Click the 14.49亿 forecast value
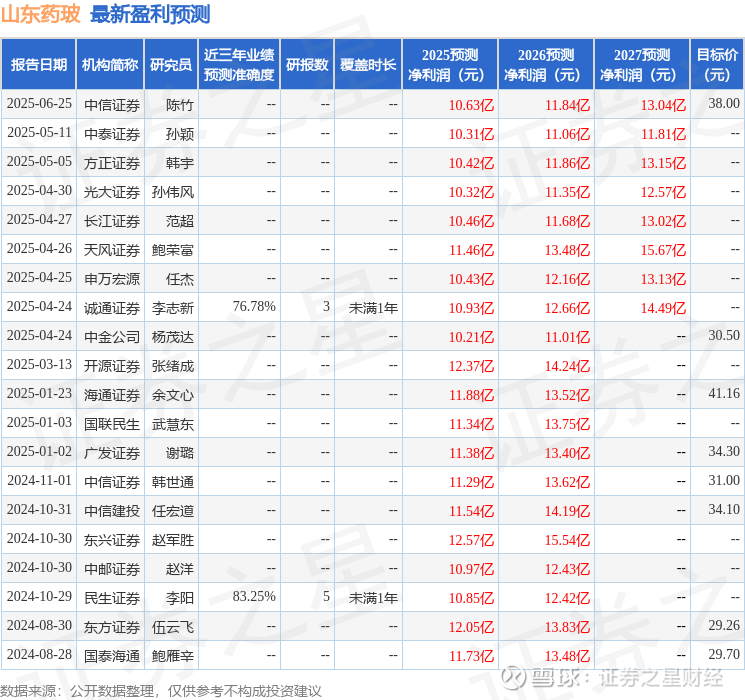 [x=663, y=308]
